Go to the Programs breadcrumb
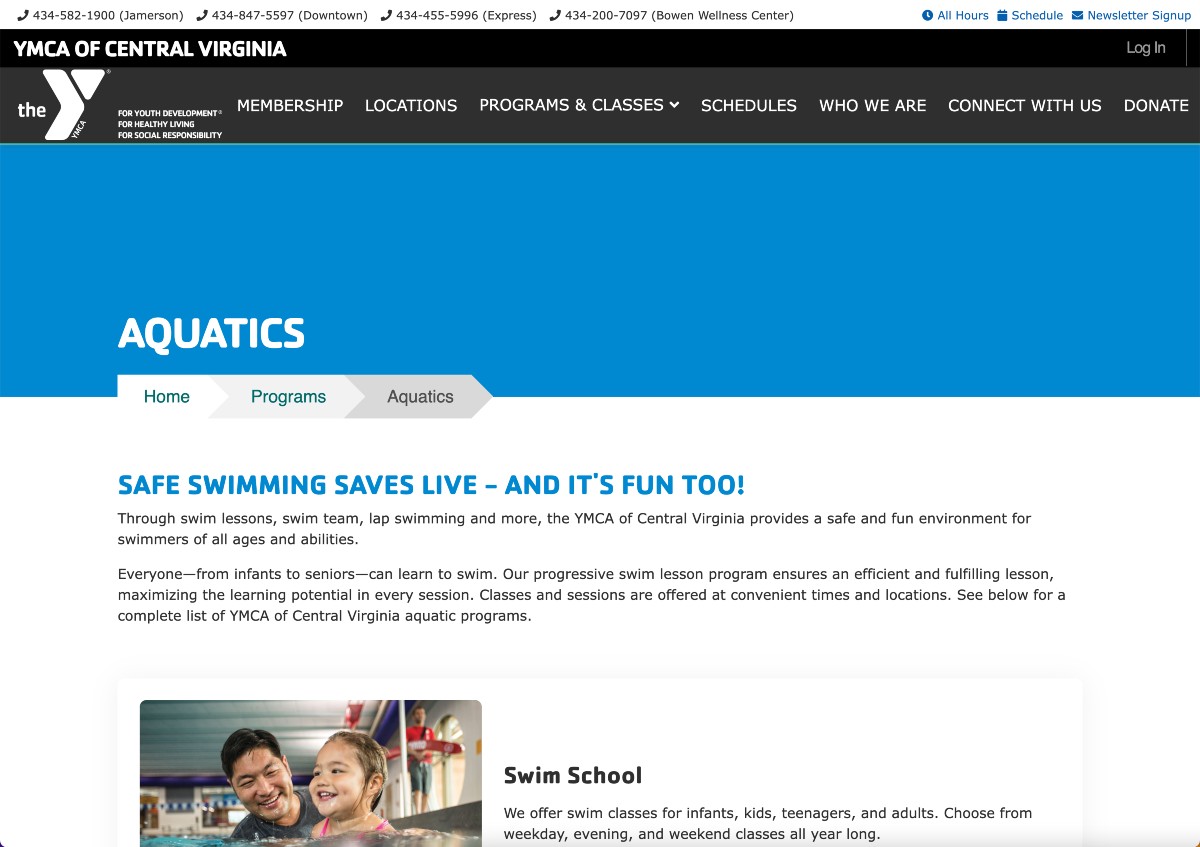 [x=288, y=397]
